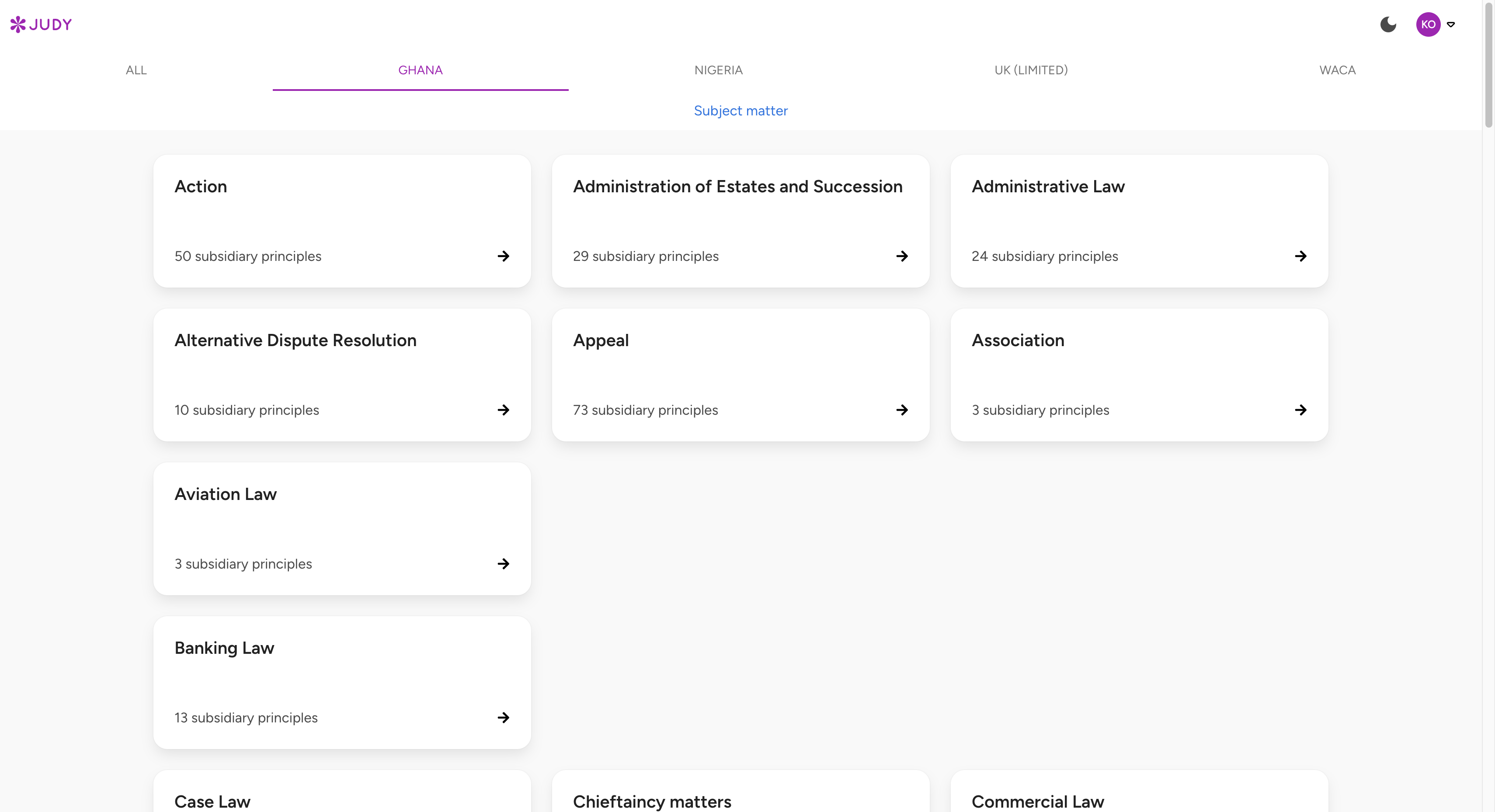The width and height of the screenshot is (1495, 812).
Task: Expand the account dropdown chevron
Action: (1451, 24)
